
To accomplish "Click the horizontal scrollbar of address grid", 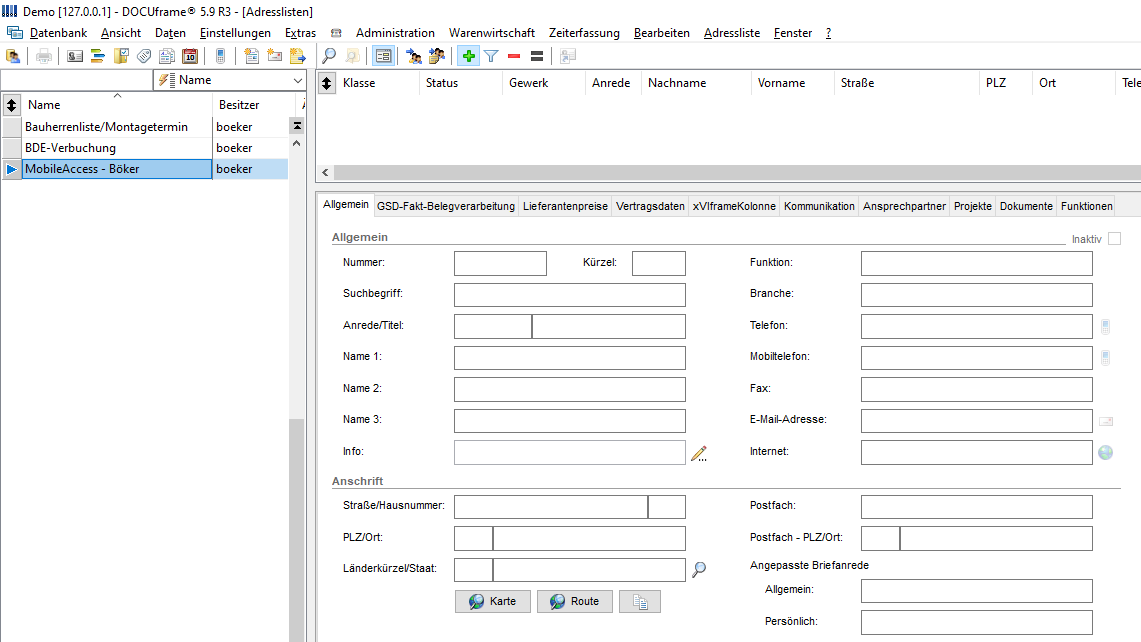I will (x=736, y=173).
